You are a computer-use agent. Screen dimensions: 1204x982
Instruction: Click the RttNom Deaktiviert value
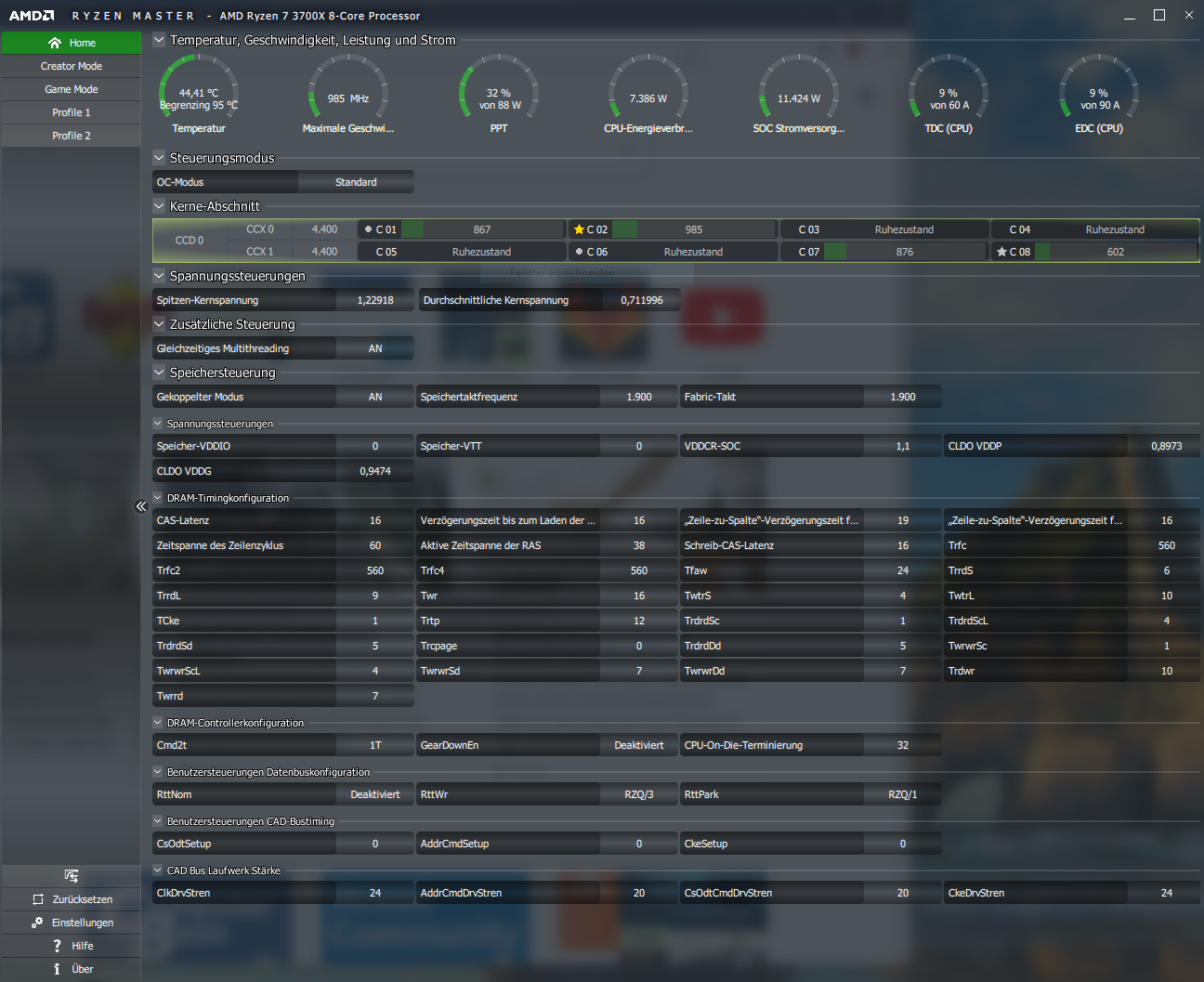pos(375,794)
